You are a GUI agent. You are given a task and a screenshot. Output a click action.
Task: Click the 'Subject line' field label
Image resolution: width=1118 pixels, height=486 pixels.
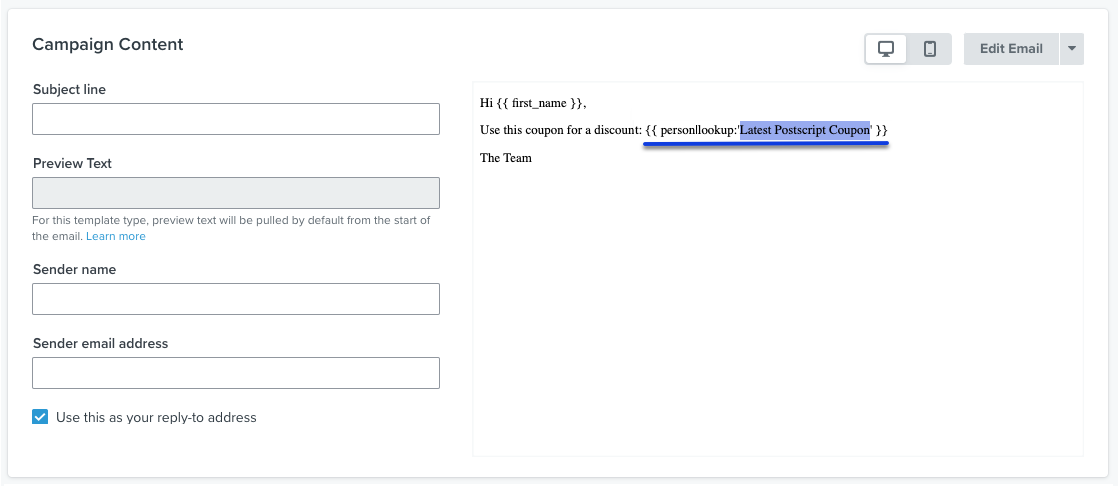point(69,90)
